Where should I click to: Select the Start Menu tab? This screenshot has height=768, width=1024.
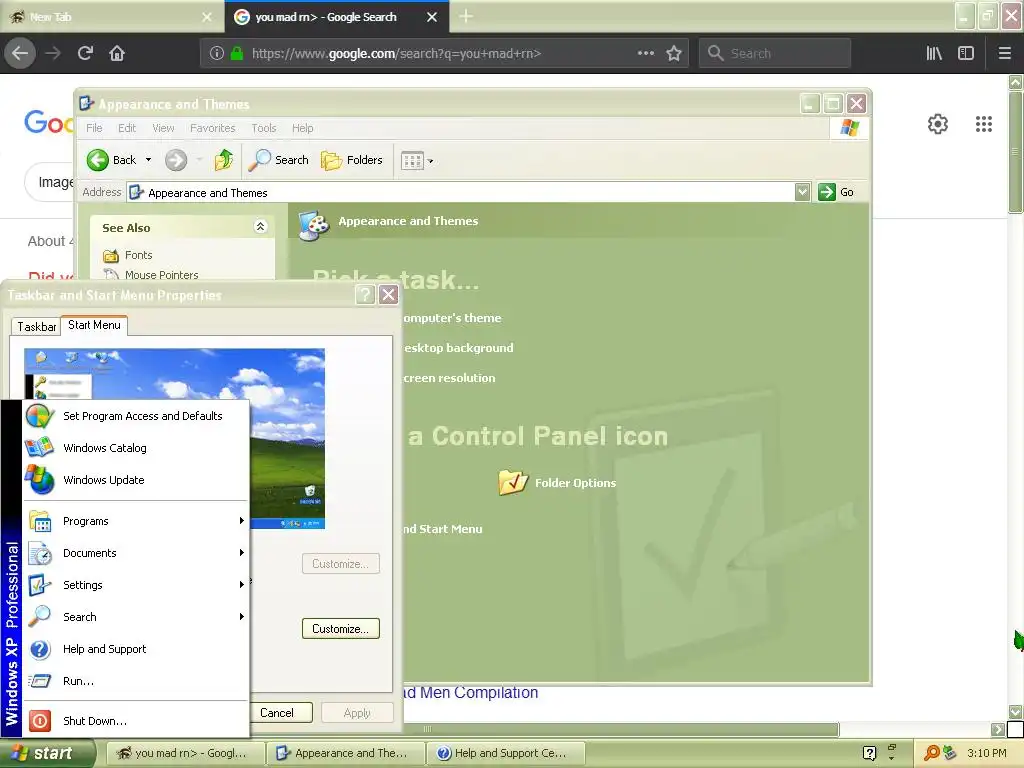pyautogui.click(x=94, y=325)
